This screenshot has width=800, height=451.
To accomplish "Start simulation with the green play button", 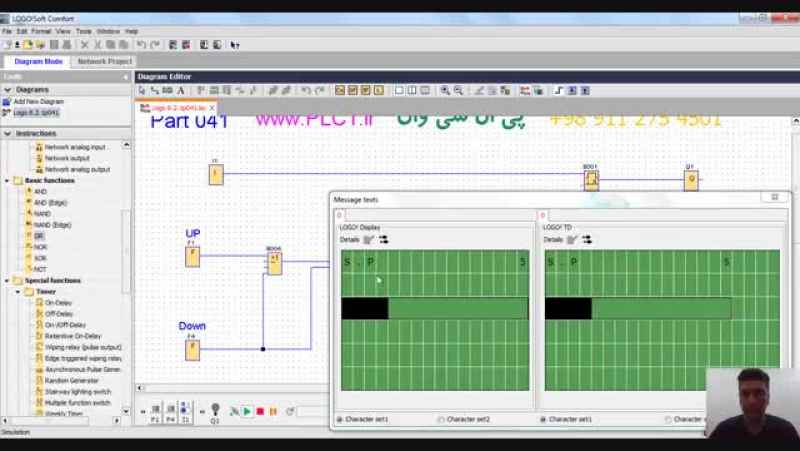I will (x=247, y=411).
